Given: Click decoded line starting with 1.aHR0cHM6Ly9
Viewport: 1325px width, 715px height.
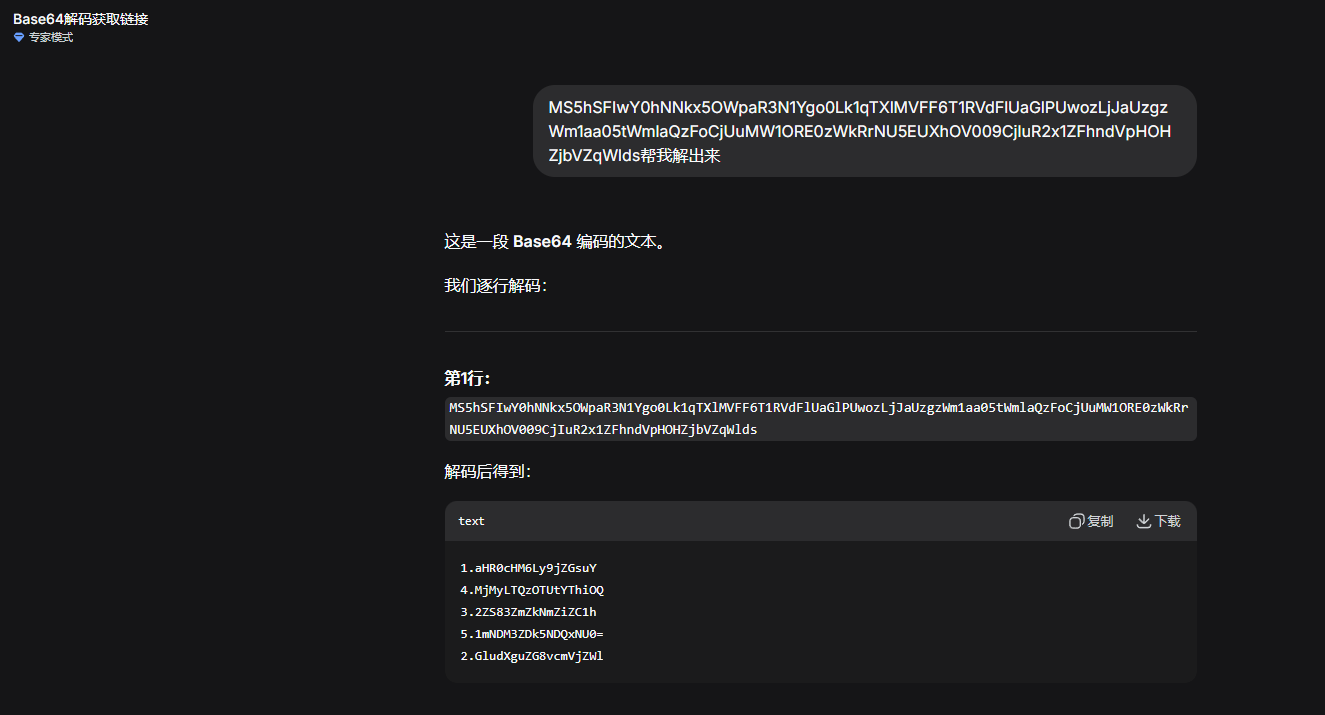Looking at the screenshot, I should click(x=528, y=568).
